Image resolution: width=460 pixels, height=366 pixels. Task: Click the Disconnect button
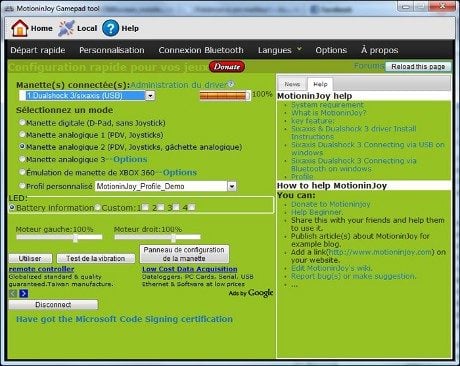click(x=53, y=305)
